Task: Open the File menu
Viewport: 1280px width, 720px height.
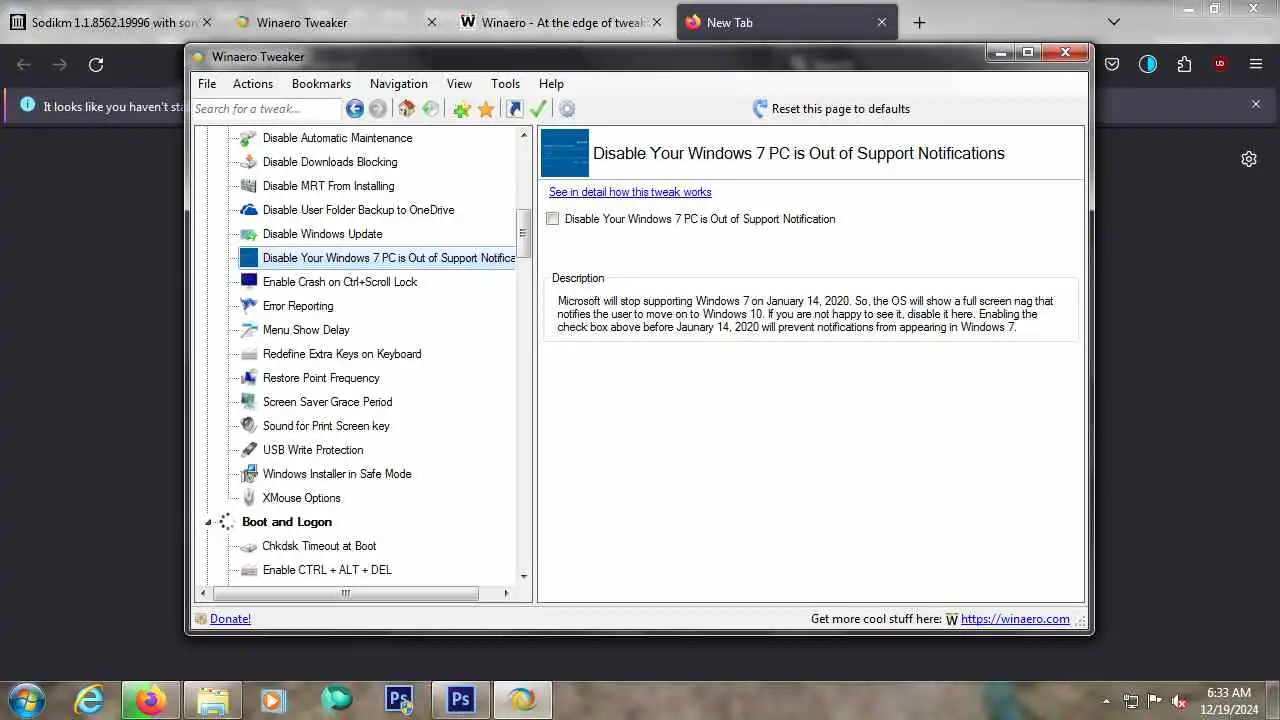Action: [x=207, y=84]
